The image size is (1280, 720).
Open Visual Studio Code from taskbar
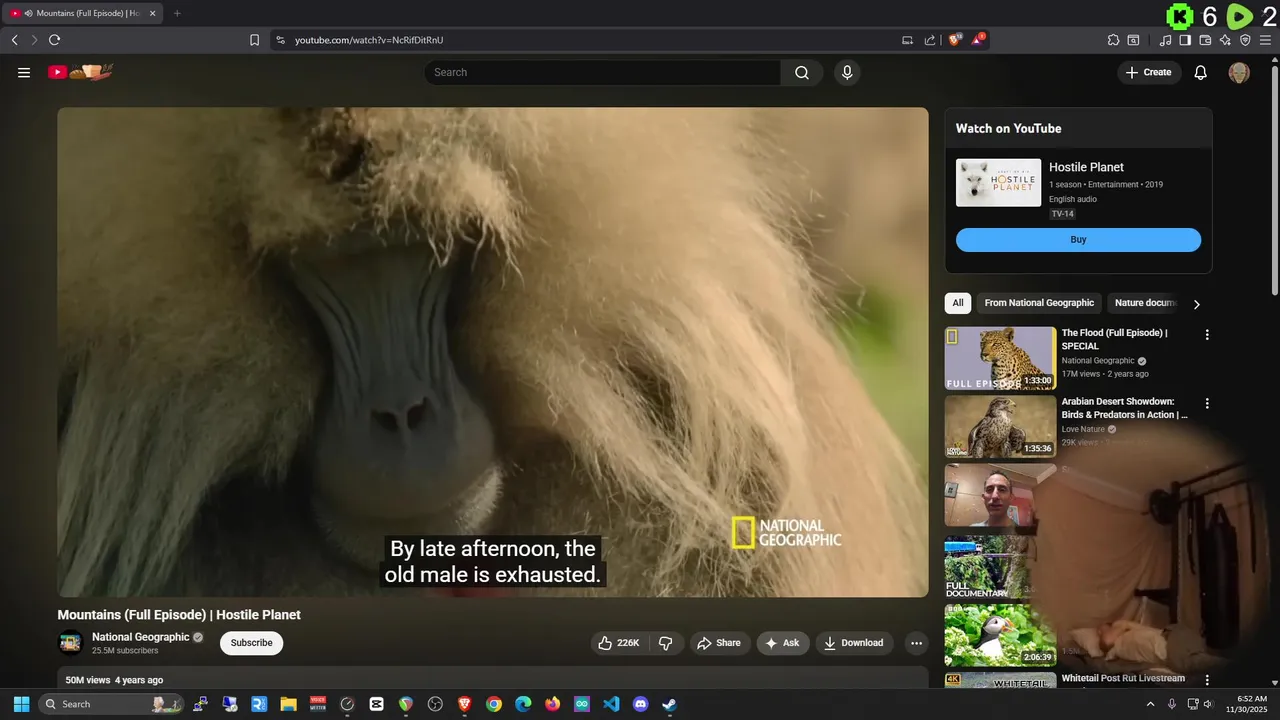[611, 704]
